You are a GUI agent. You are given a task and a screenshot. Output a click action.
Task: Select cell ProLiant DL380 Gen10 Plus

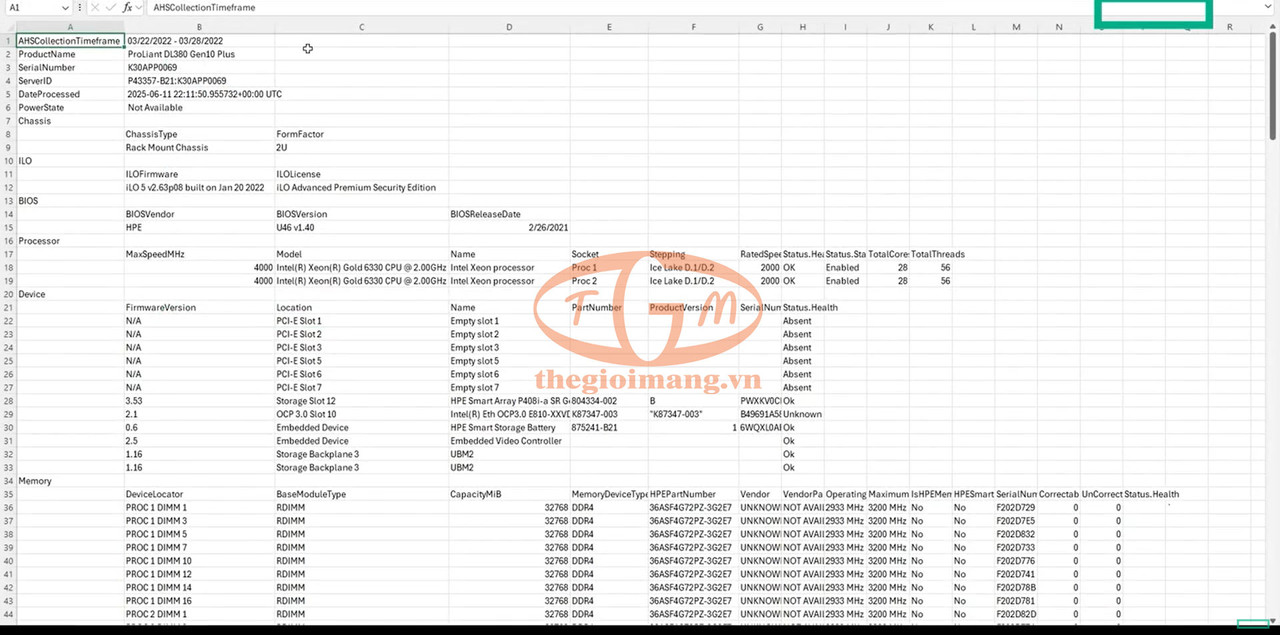tap(199, 54)
